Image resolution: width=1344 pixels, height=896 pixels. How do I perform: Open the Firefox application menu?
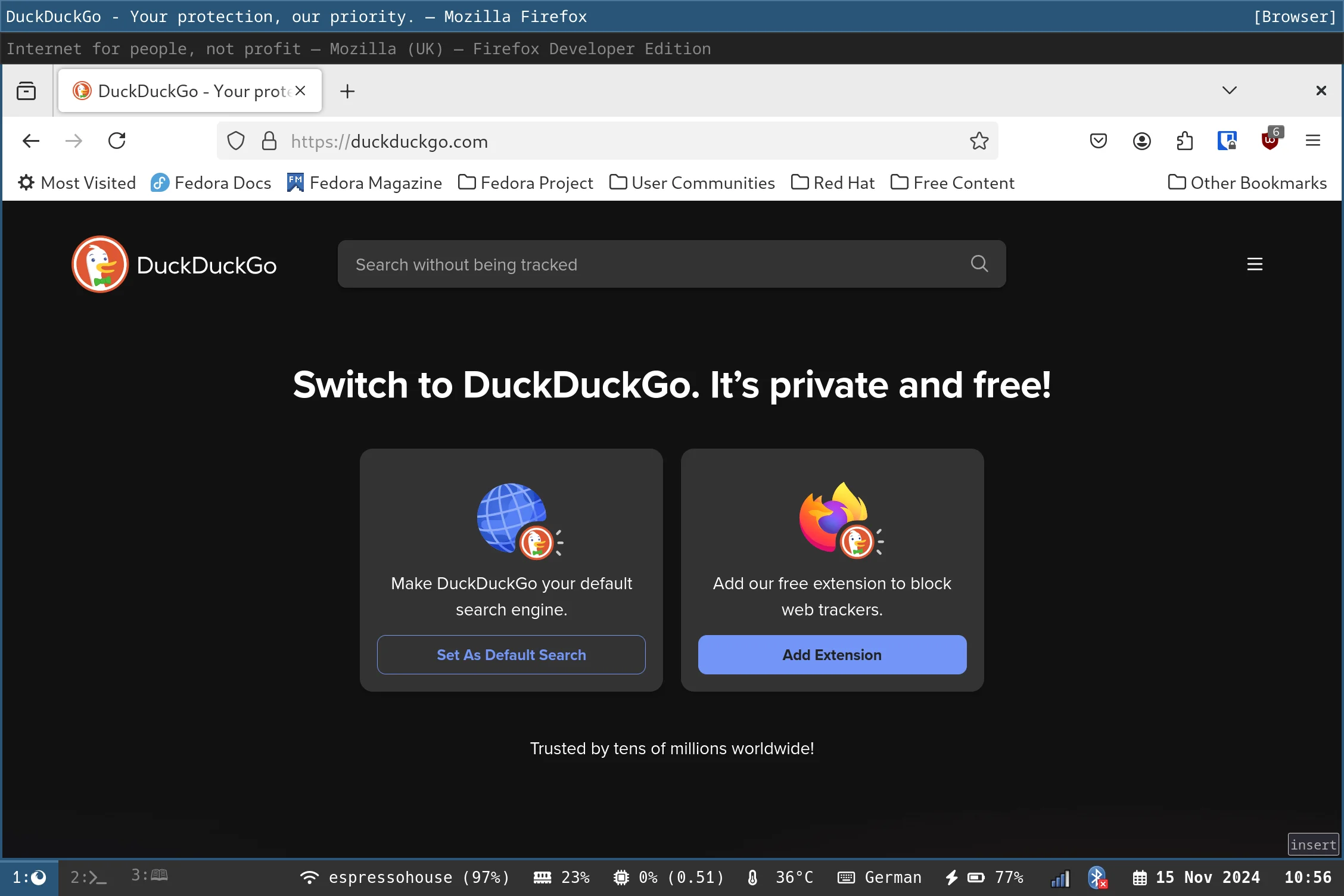point(1313,141)
